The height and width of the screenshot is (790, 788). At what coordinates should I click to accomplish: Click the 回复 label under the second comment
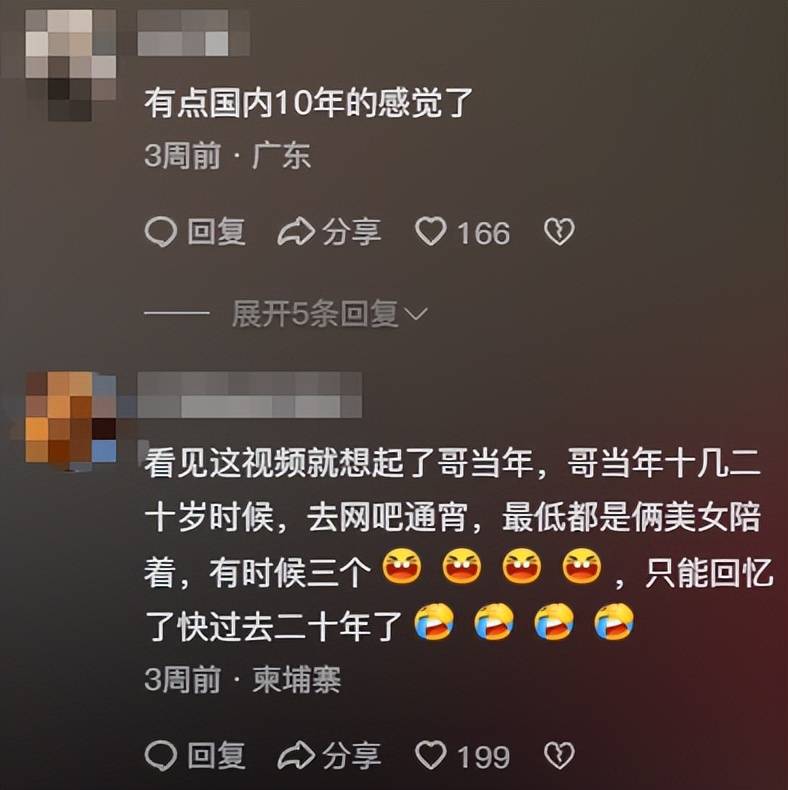point(217,756)
